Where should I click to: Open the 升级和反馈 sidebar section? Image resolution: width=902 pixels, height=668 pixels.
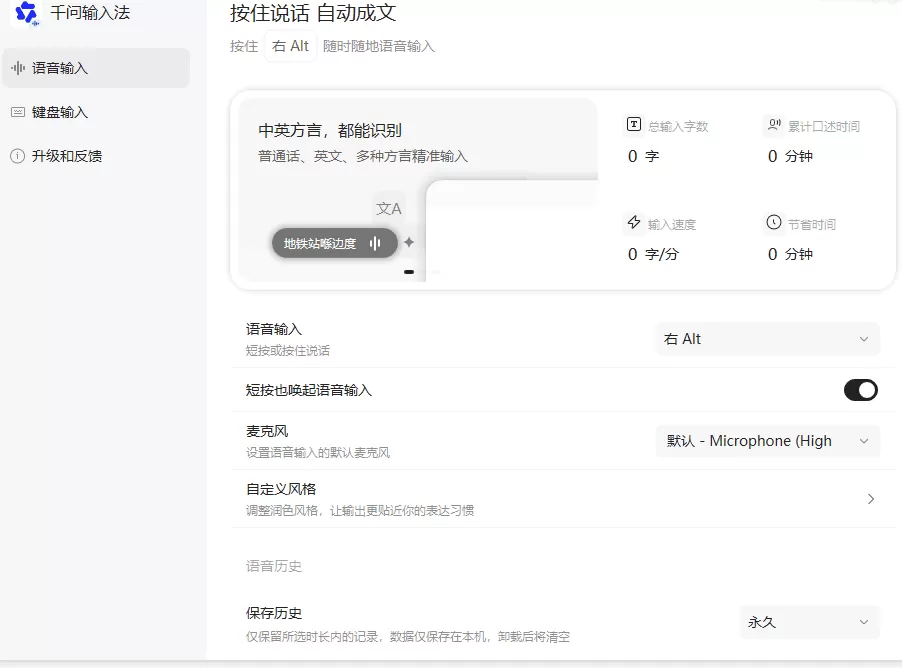coord(96,156)
